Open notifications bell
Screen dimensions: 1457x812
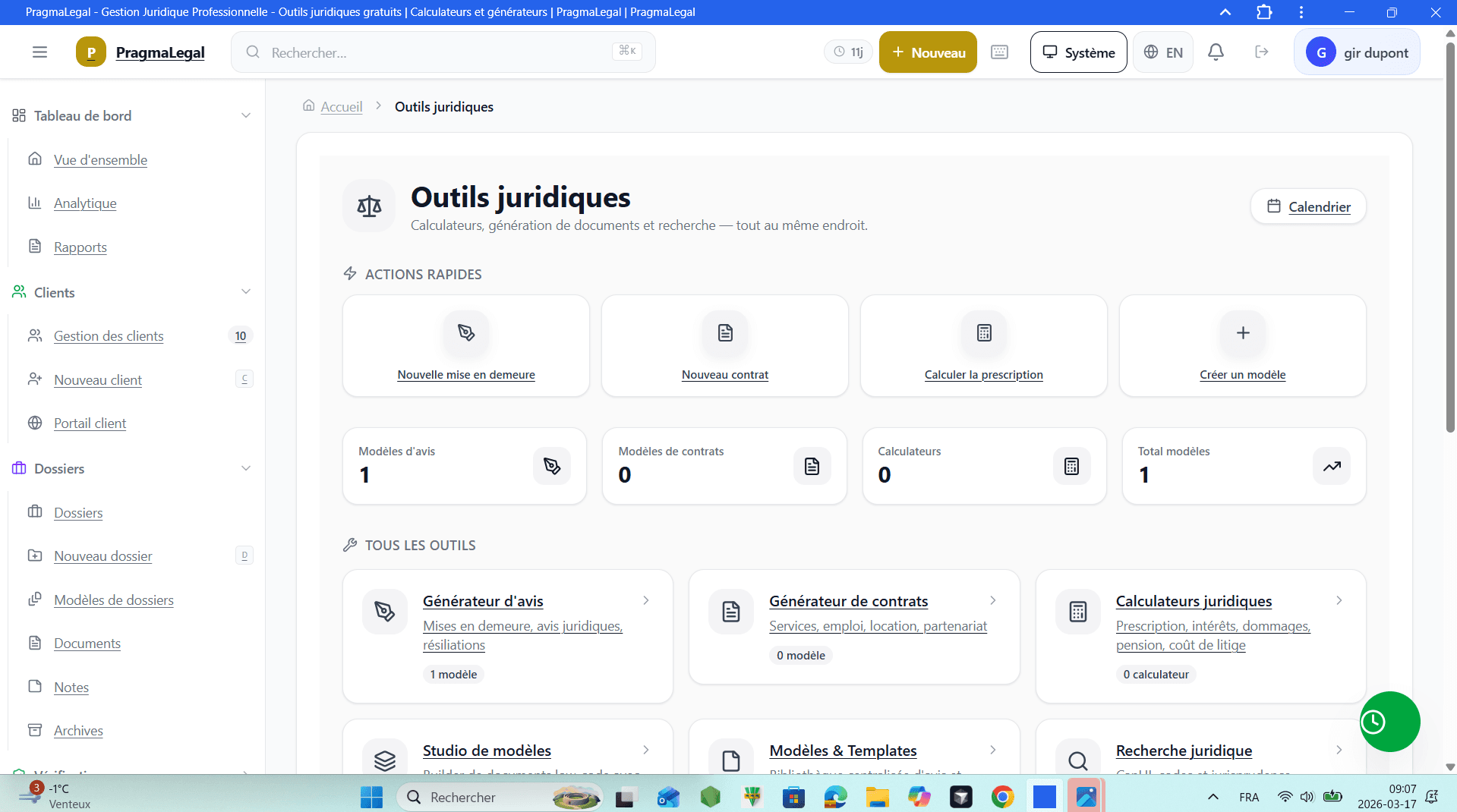coord(1216,52)
